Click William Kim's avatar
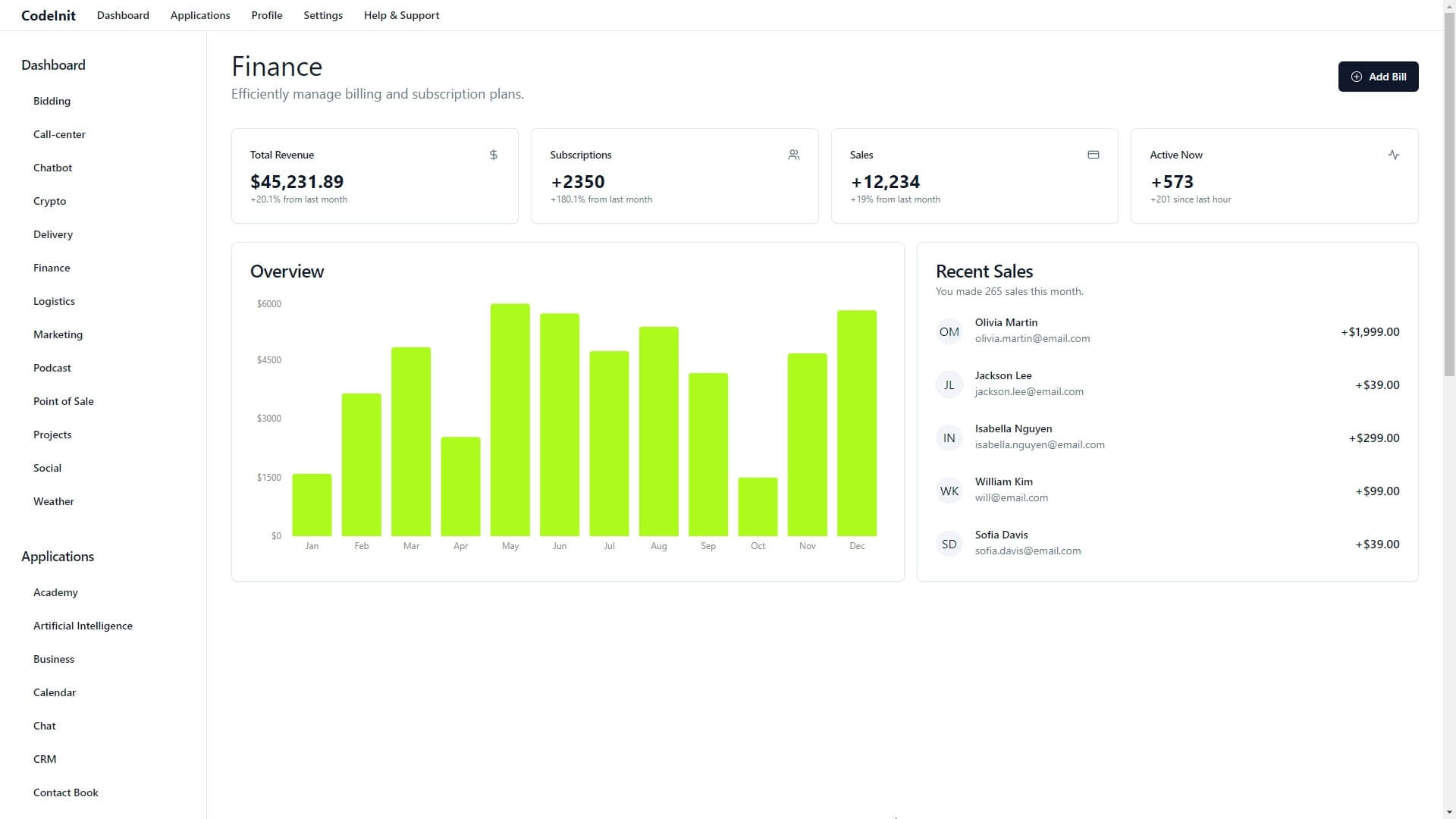 949,491
